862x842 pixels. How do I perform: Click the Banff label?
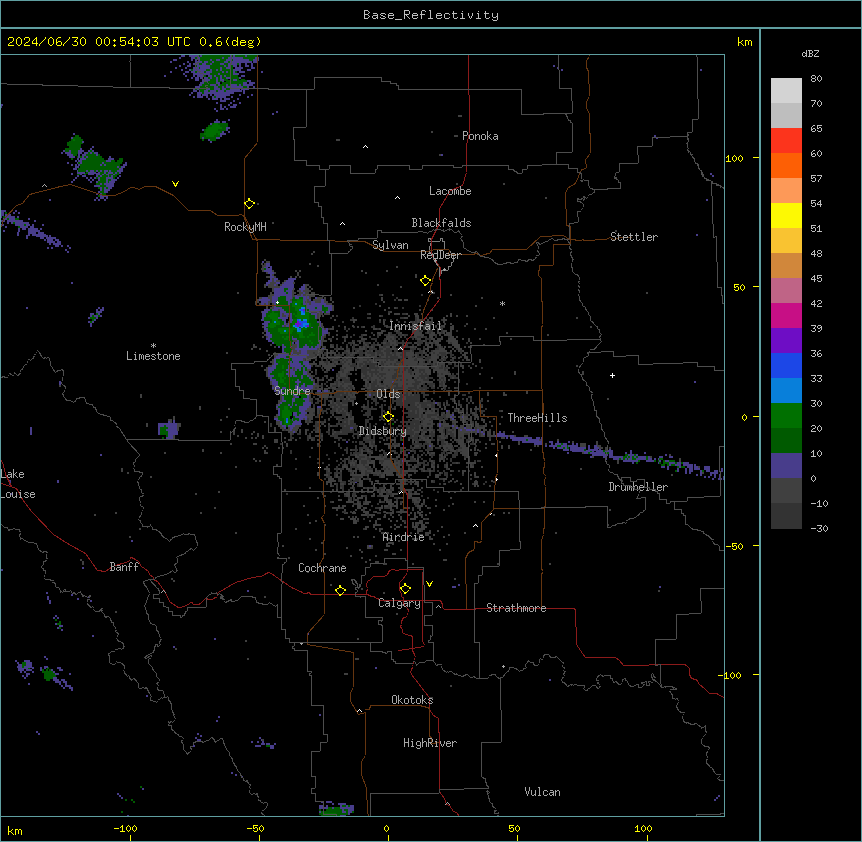(x=124, y=567)
